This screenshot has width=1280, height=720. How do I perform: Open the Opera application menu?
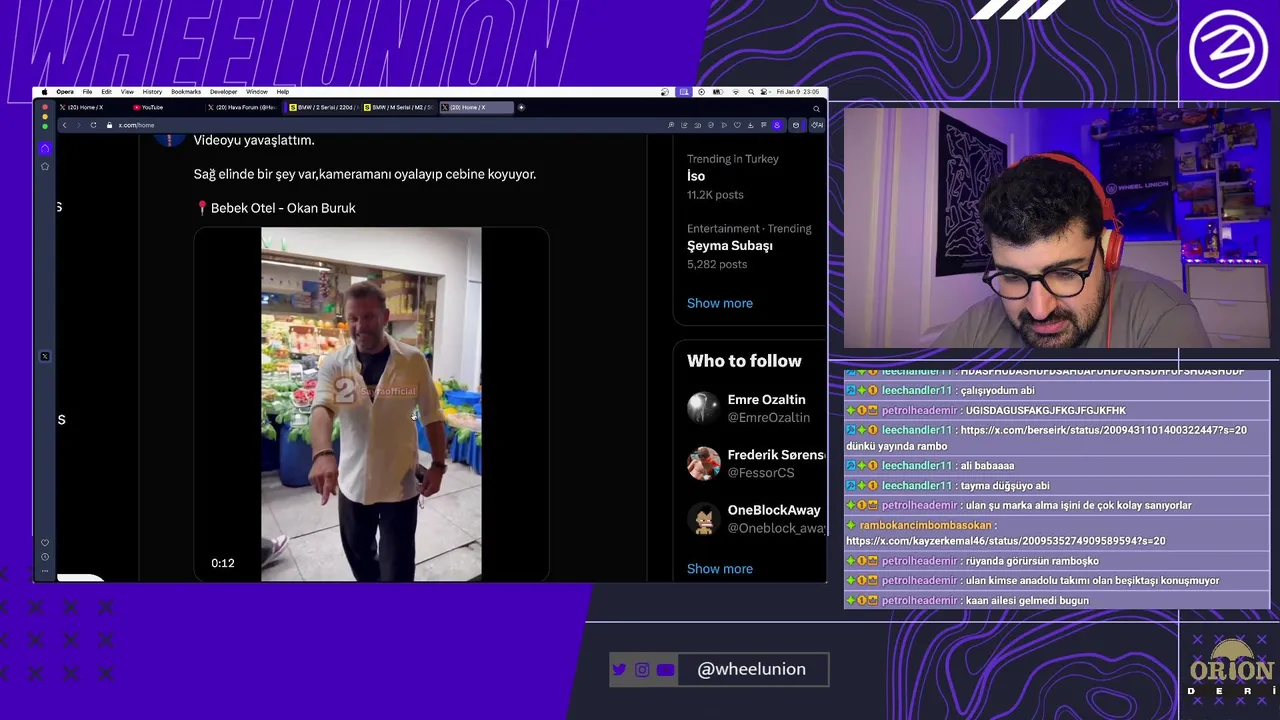[65, 92]
